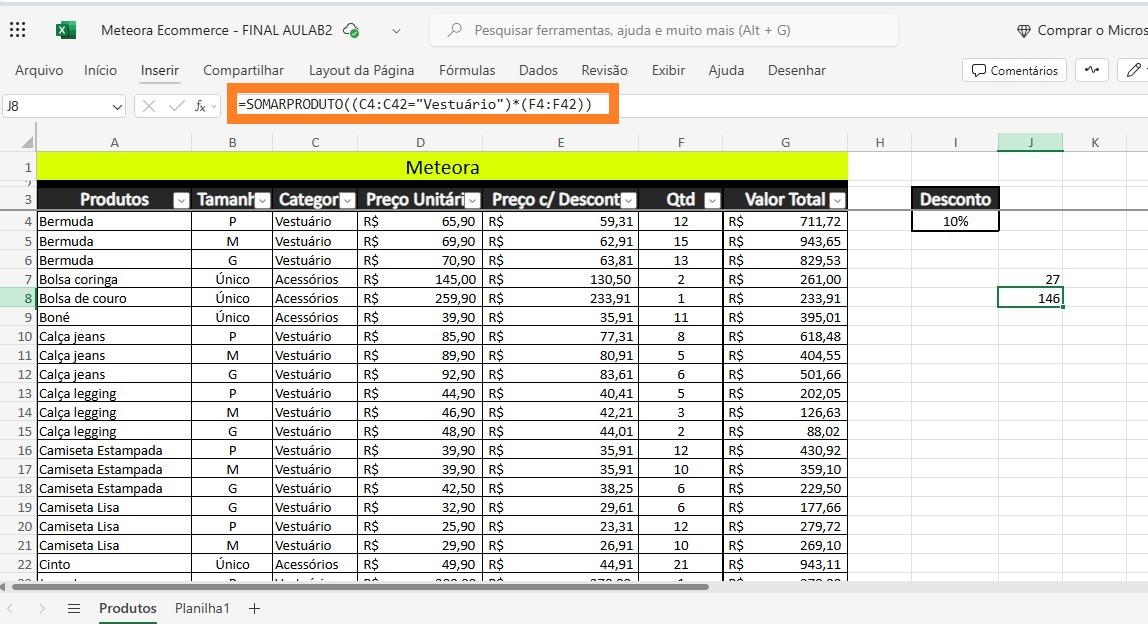Screen dimensions: 1148x624
Task: Open the Preço c/ Desconto filter dropdown
Action: [629, 200]
